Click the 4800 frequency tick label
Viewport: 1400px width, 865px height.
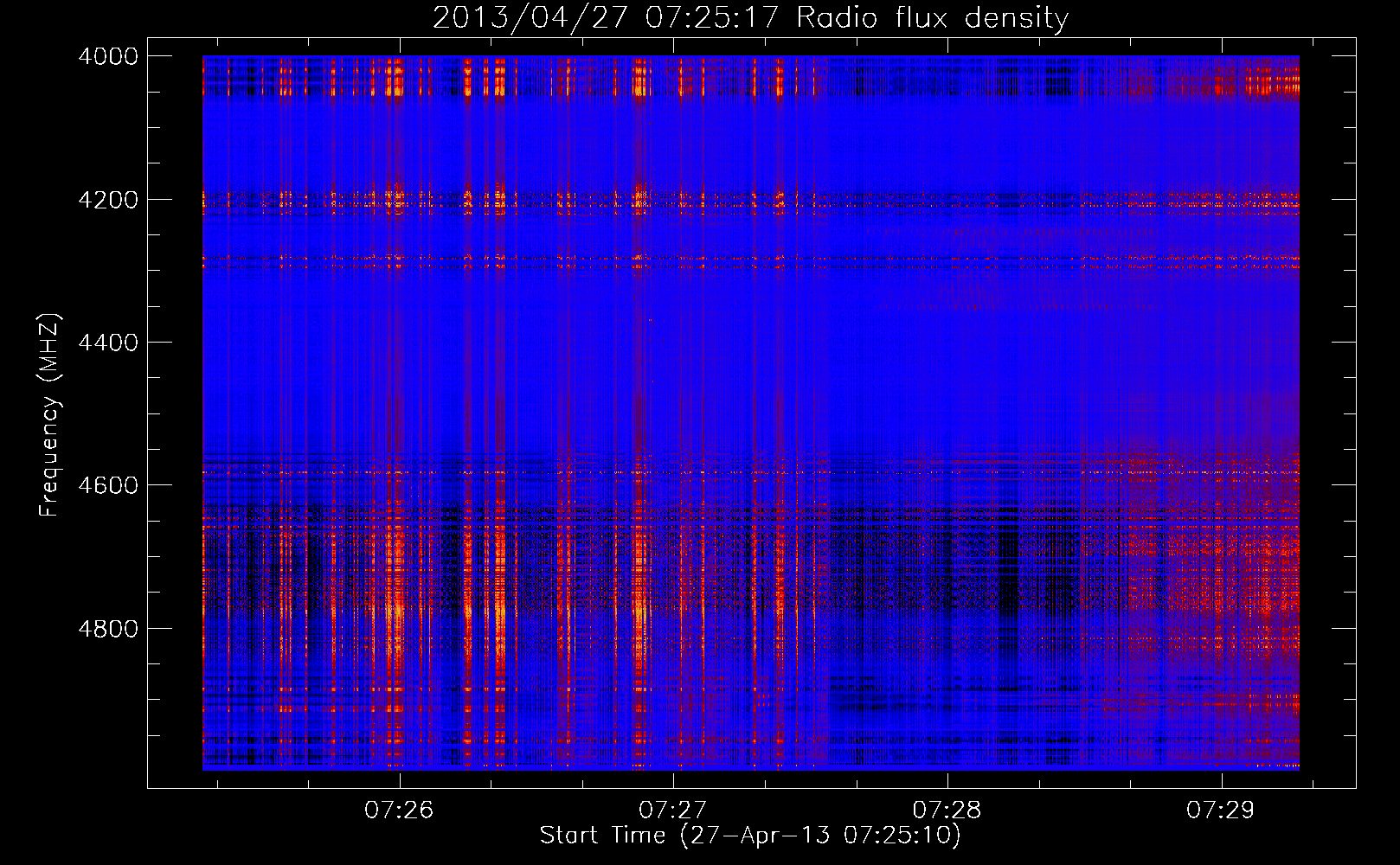[x=108, y=629]
